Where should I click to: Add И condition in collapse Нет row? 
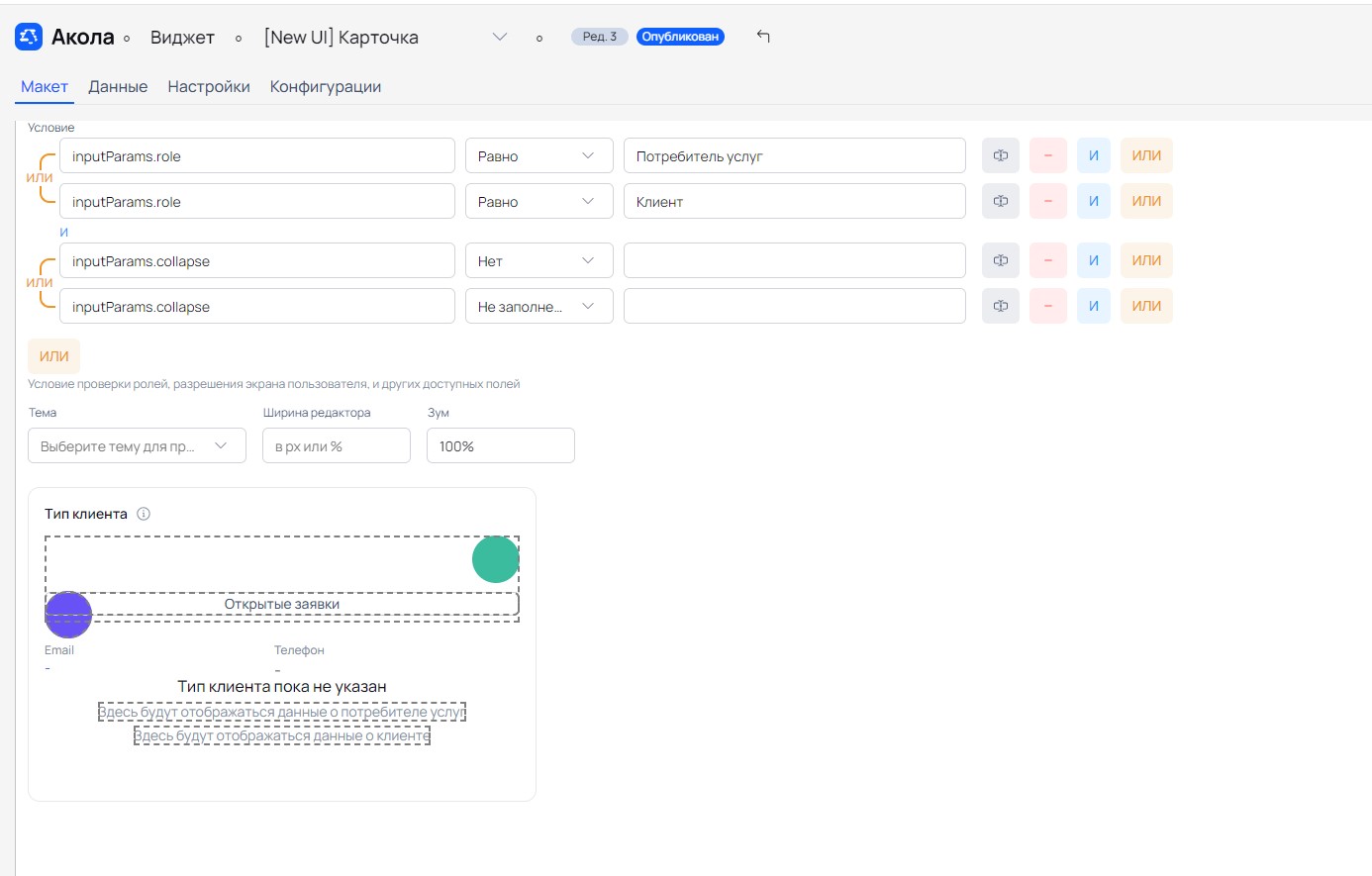click(1094, 260)
